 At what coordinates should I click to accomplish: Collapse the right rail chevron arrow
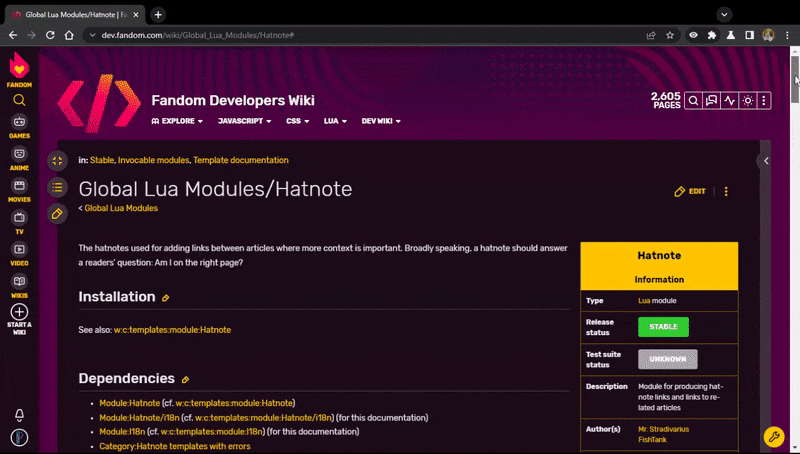(x=766, y=161)
